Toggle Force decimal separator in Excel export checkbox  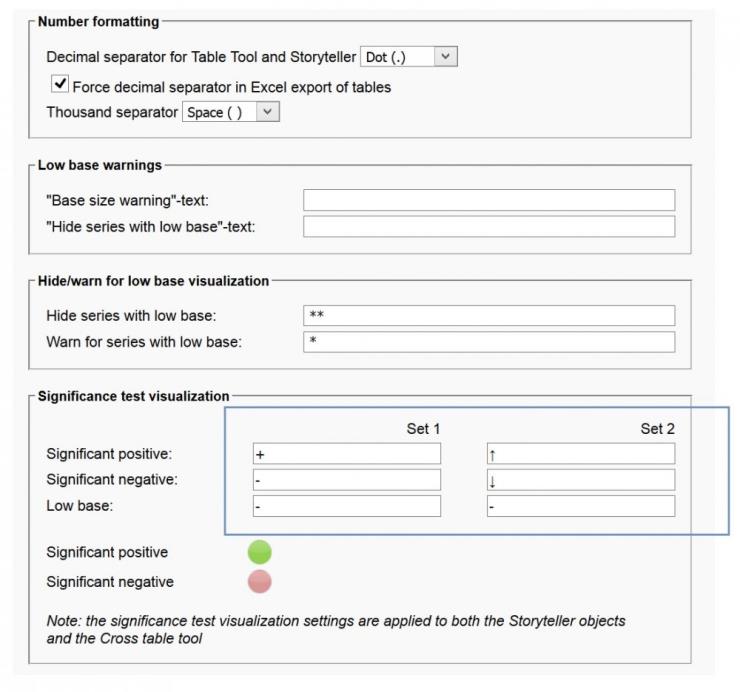pyautogui.click(x=60, y=85)
